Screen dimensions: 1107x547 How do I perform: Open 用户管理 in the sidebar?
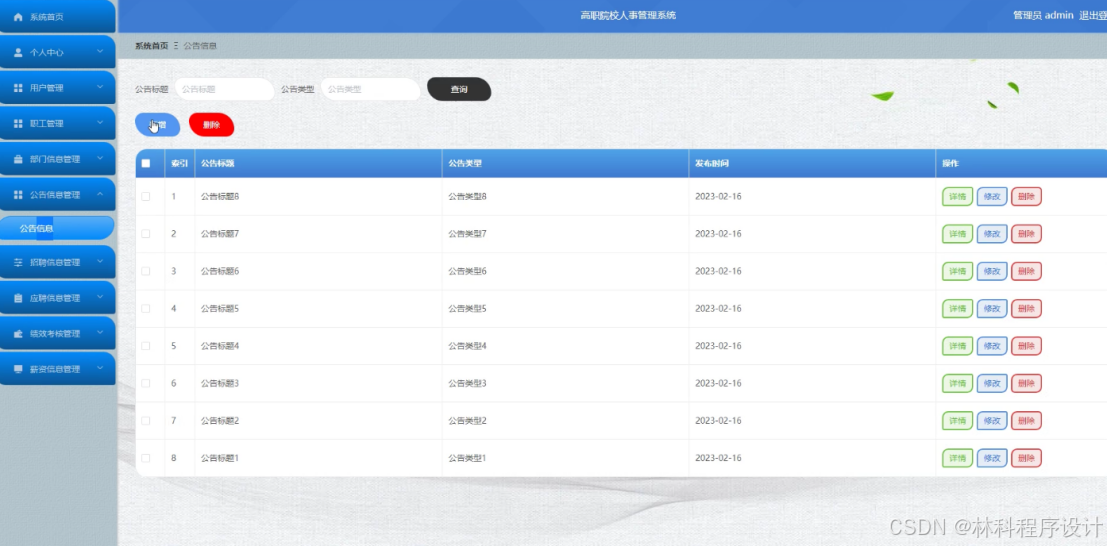(x=57, y=88)
